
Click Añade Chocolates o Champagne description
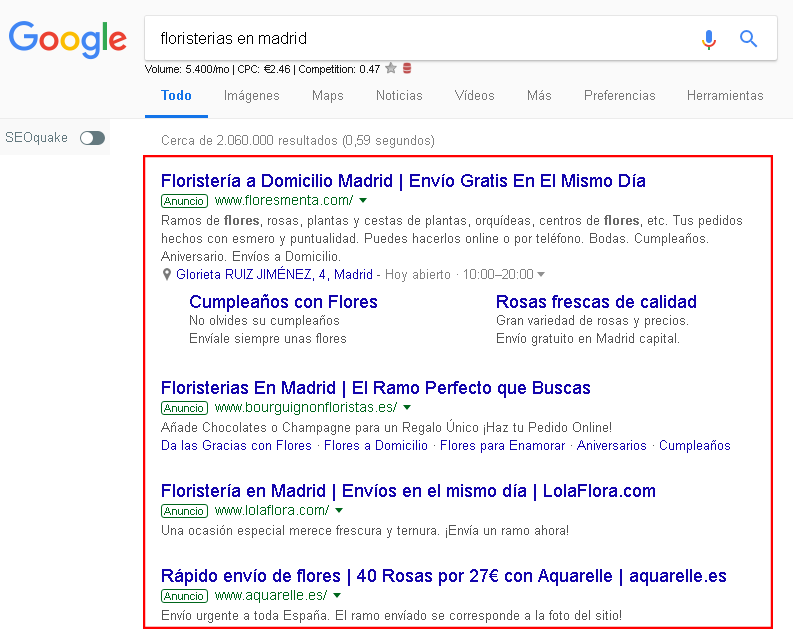[386, 428]
